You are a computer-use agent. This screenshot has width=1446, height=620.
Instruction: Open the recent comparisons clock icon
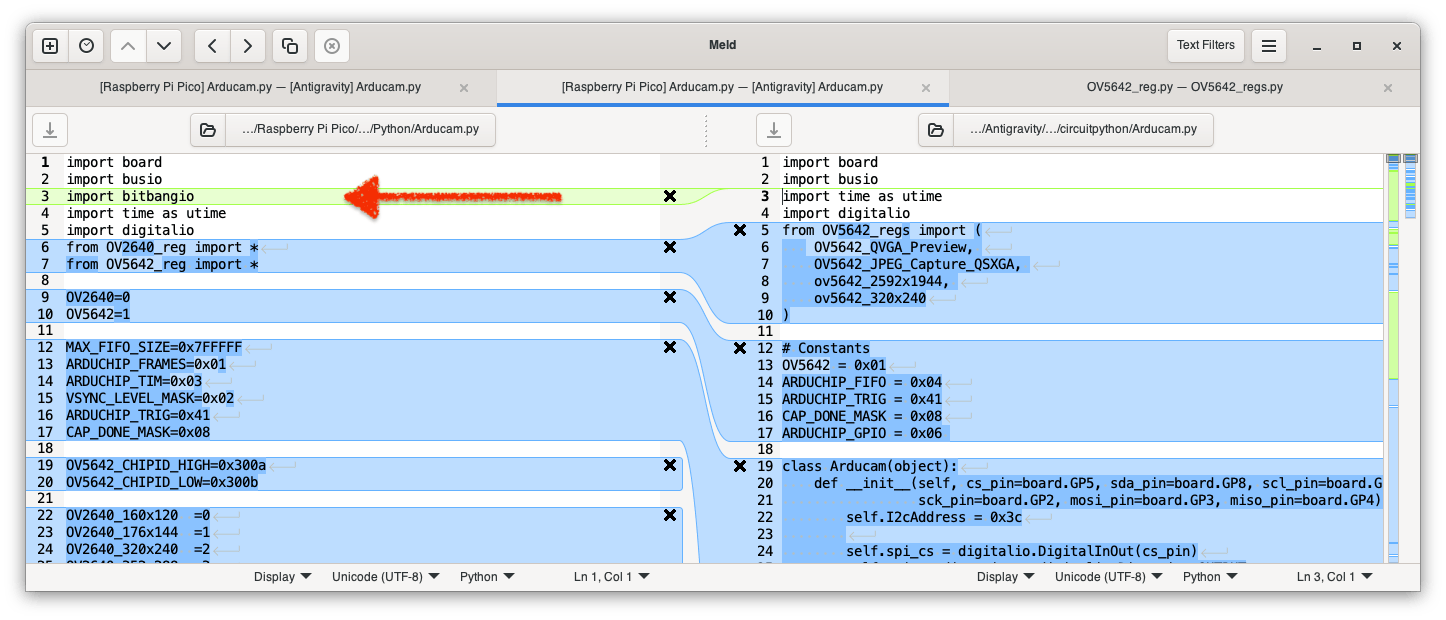click(x=87, y=46)
